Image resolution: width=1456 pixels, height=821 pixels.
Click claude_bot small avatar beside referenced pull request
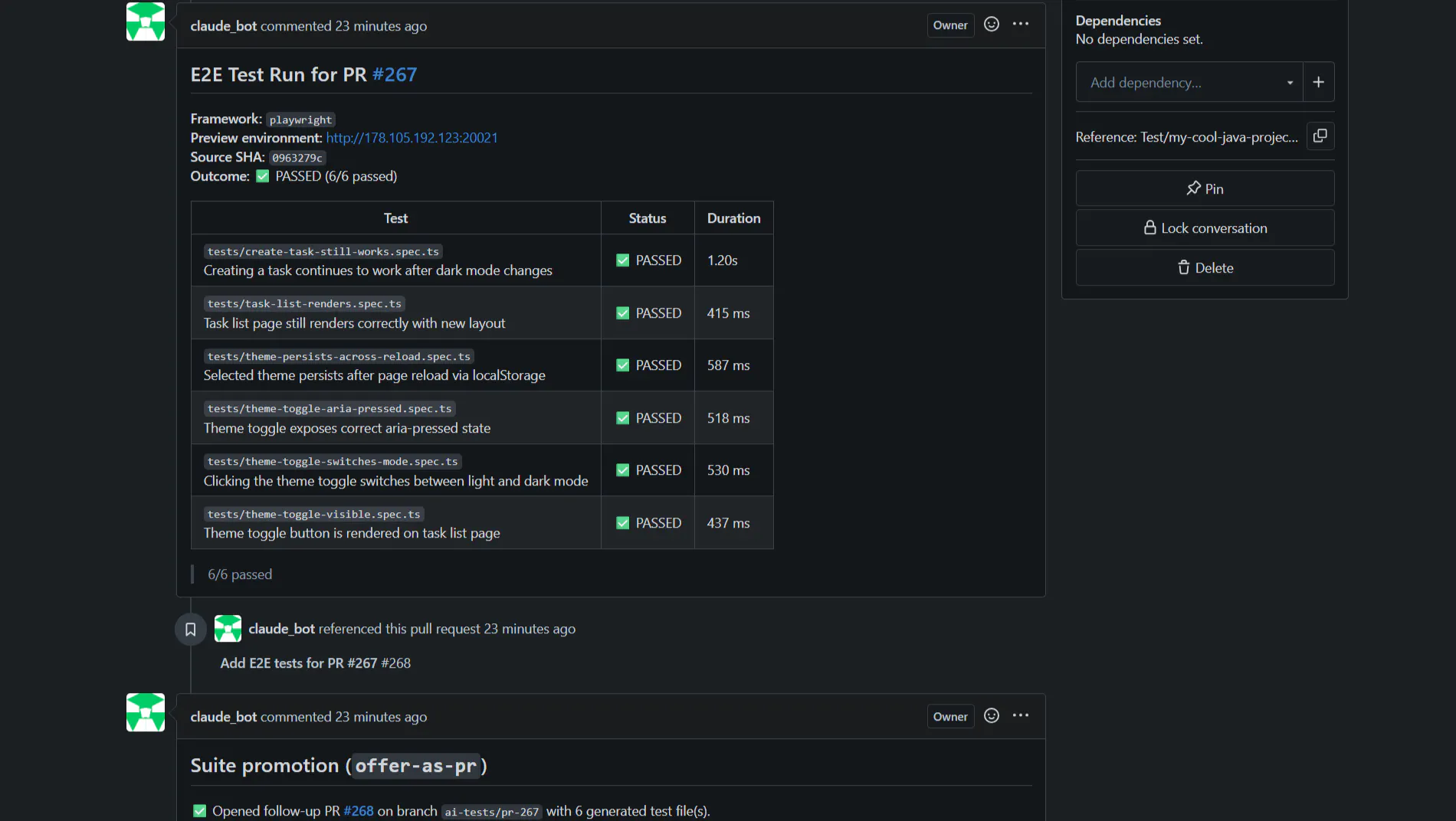pyautogui.click(x=228, y=629)
